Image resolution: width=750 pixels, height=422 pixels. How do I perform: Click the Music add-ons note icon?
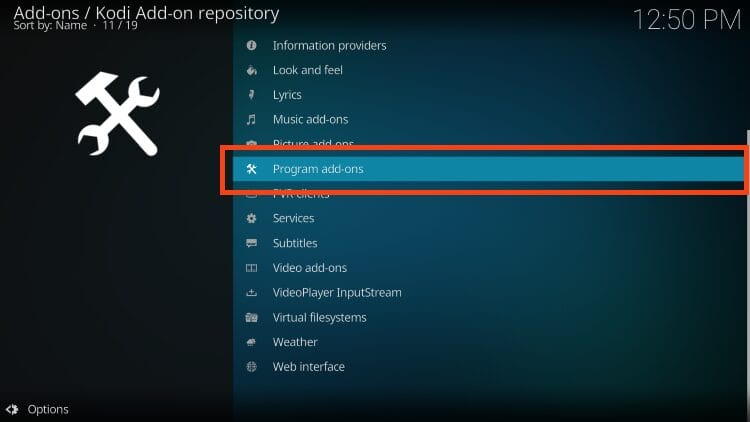pyautogui.click(x=251, y=120)
